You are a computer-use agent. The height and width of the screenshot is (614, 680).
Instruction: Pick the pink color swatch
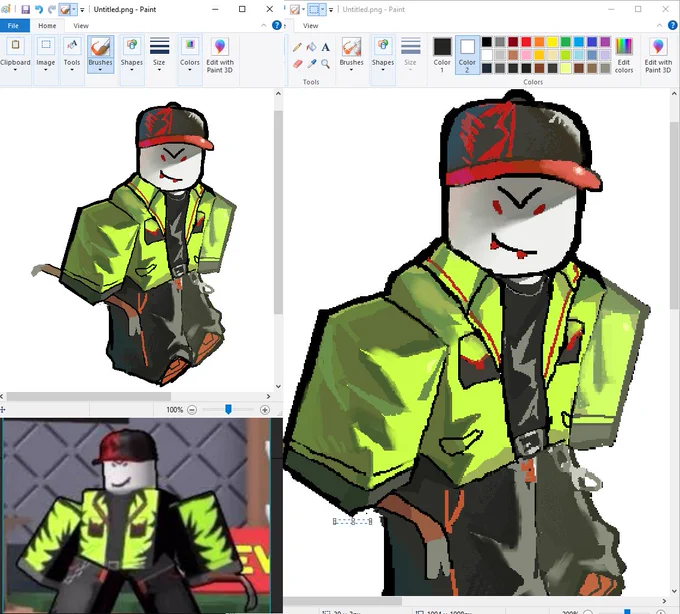(x=526, y=55)
